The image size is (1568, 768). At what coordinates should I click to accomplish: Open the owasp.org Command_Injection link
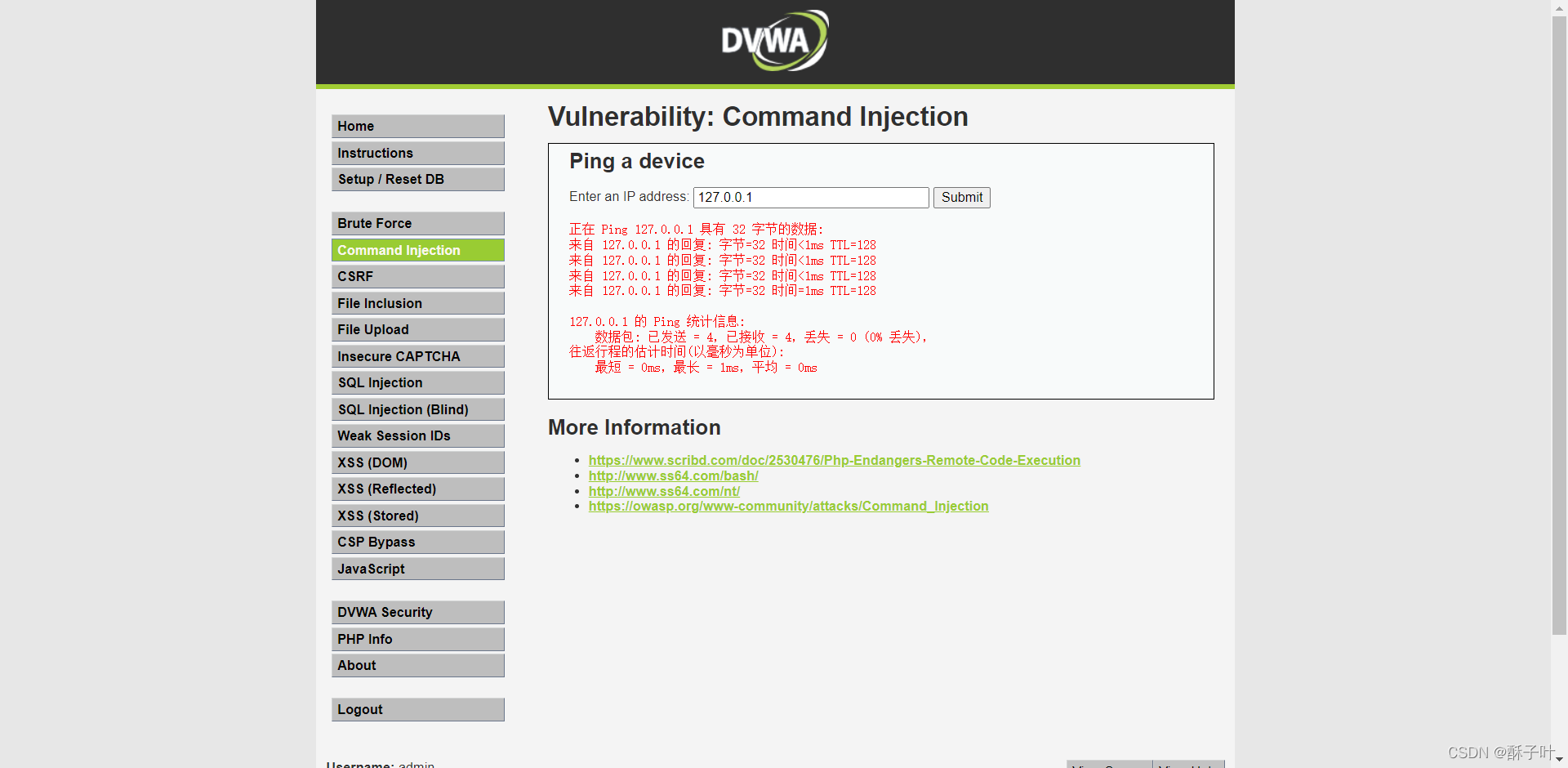(788, 506)
